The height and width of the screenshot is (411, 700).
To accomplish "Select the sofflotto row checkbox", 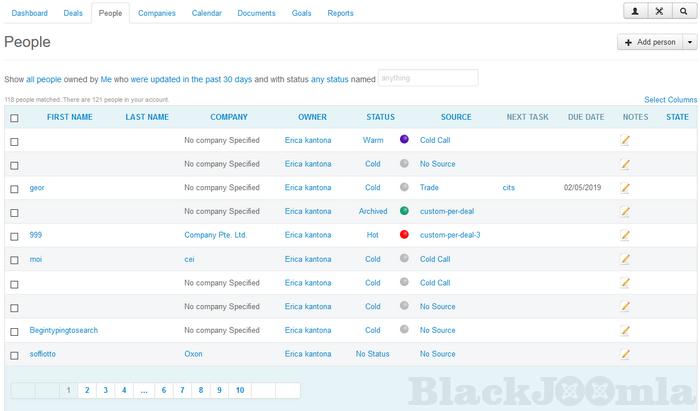I will [x=14, y=355].
